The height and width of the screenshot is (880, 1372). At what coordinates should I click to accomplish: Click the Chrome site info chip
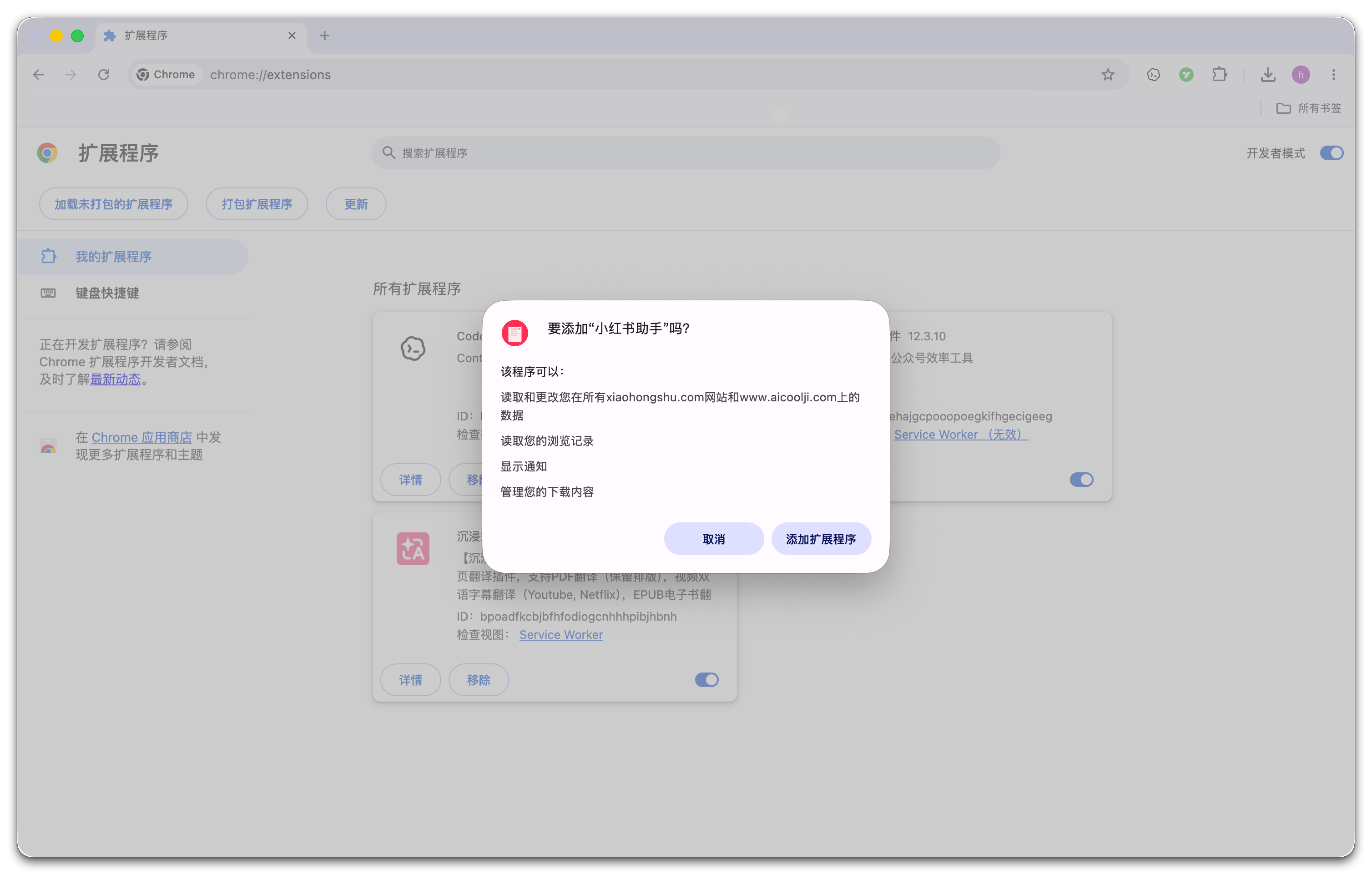coord(166,75)
